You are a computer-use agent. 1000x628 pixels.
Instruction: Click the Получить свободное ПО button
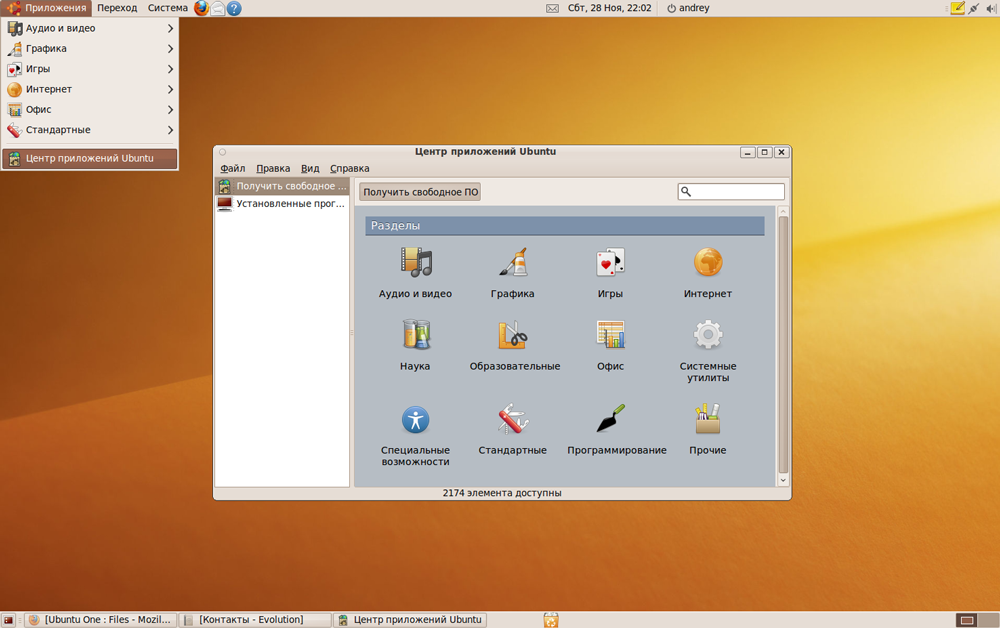click(420, 192)
